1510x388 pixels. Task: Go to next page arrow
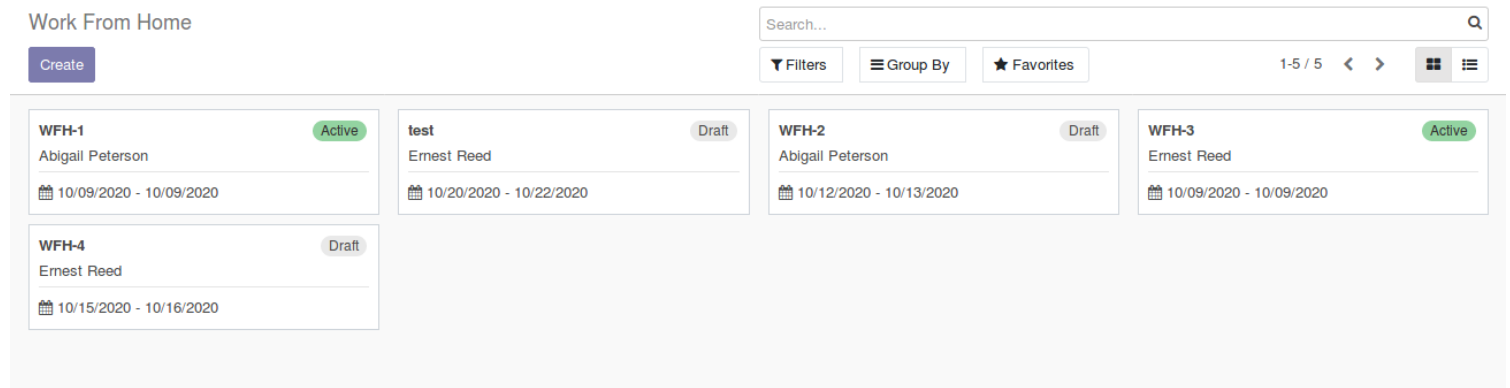pyautogui.click(x=1379, y=64)
